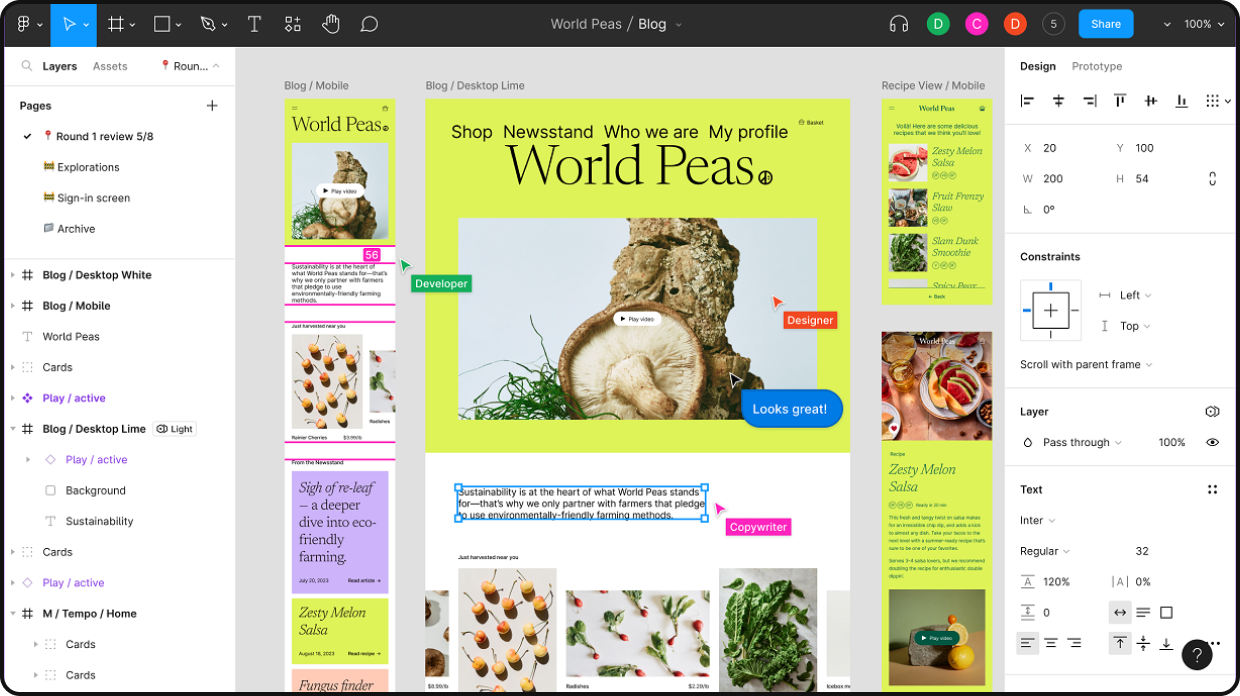Select the Pen tool
This screenshot has height=696, width=1240.
click(x=208, y=24)
